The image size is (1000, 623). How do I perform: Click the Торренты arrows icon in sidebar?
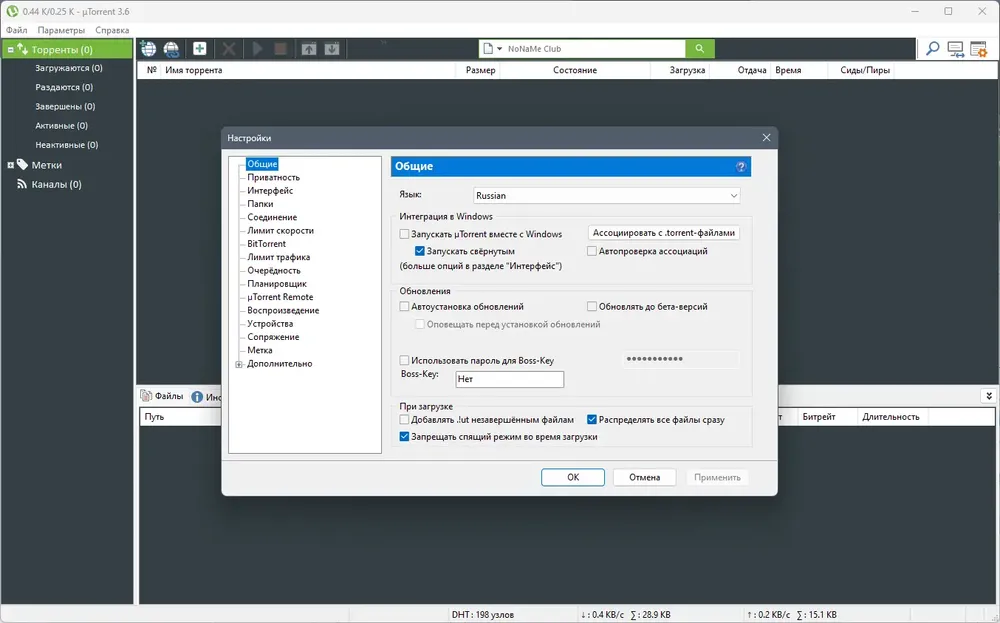click(22, 49)
